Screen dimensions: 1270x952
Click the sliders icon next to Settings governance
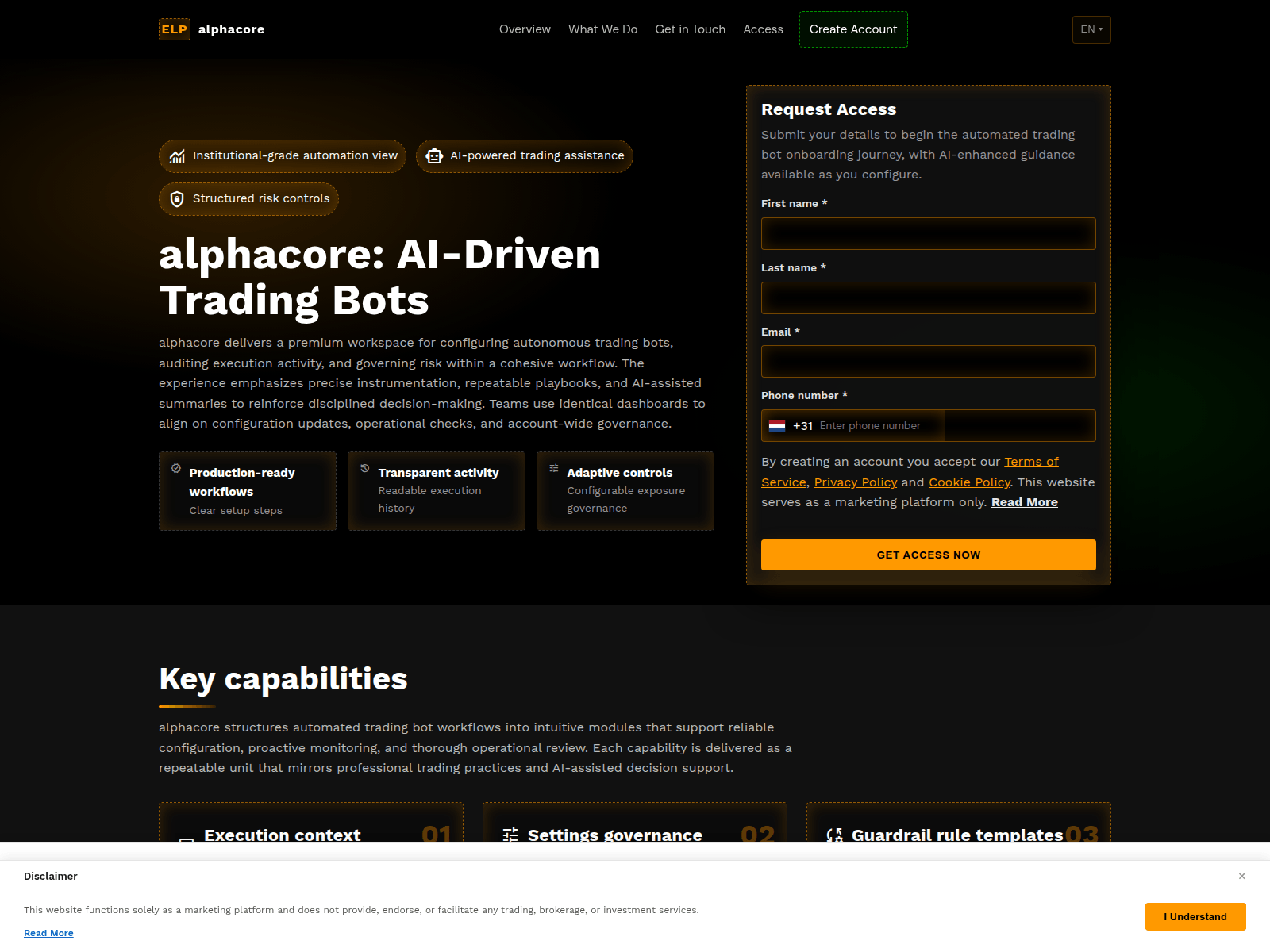(510, 835)
